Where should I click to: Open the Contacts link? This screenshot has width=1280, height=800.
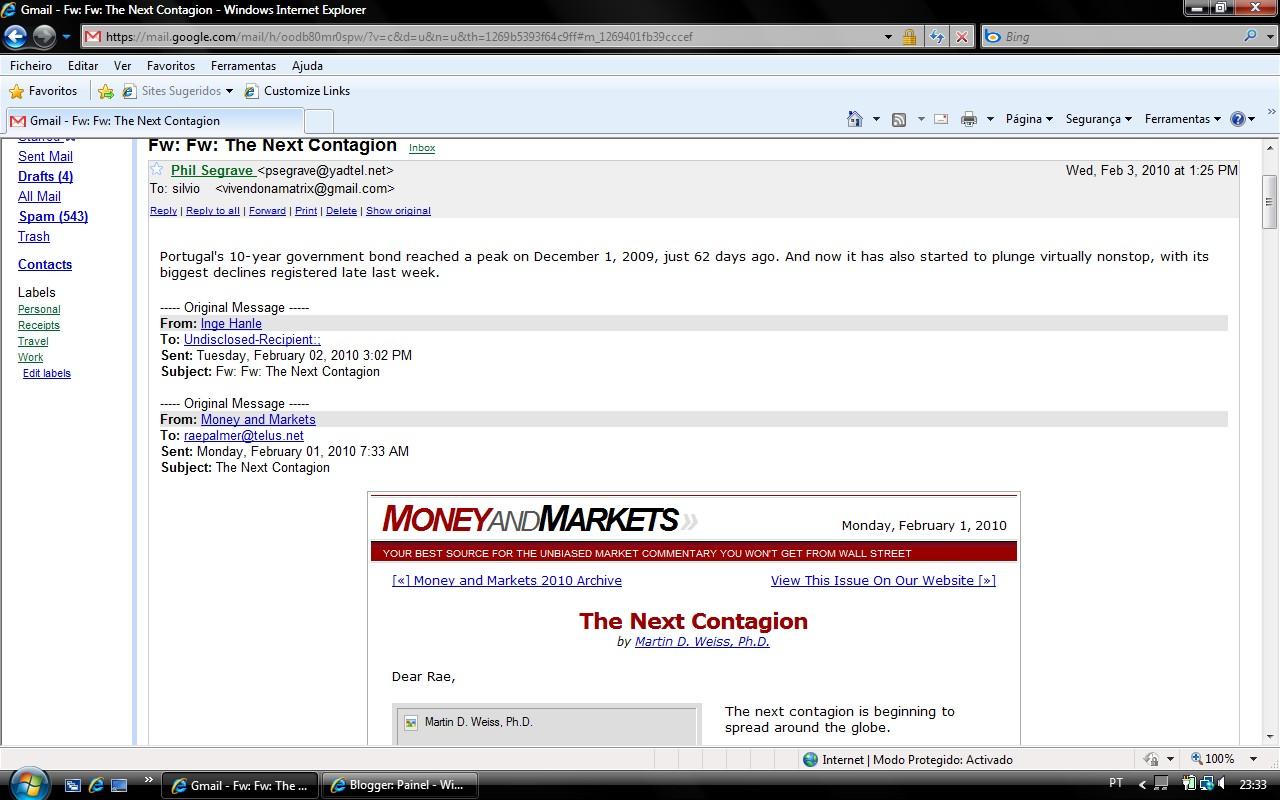point(45,264)
